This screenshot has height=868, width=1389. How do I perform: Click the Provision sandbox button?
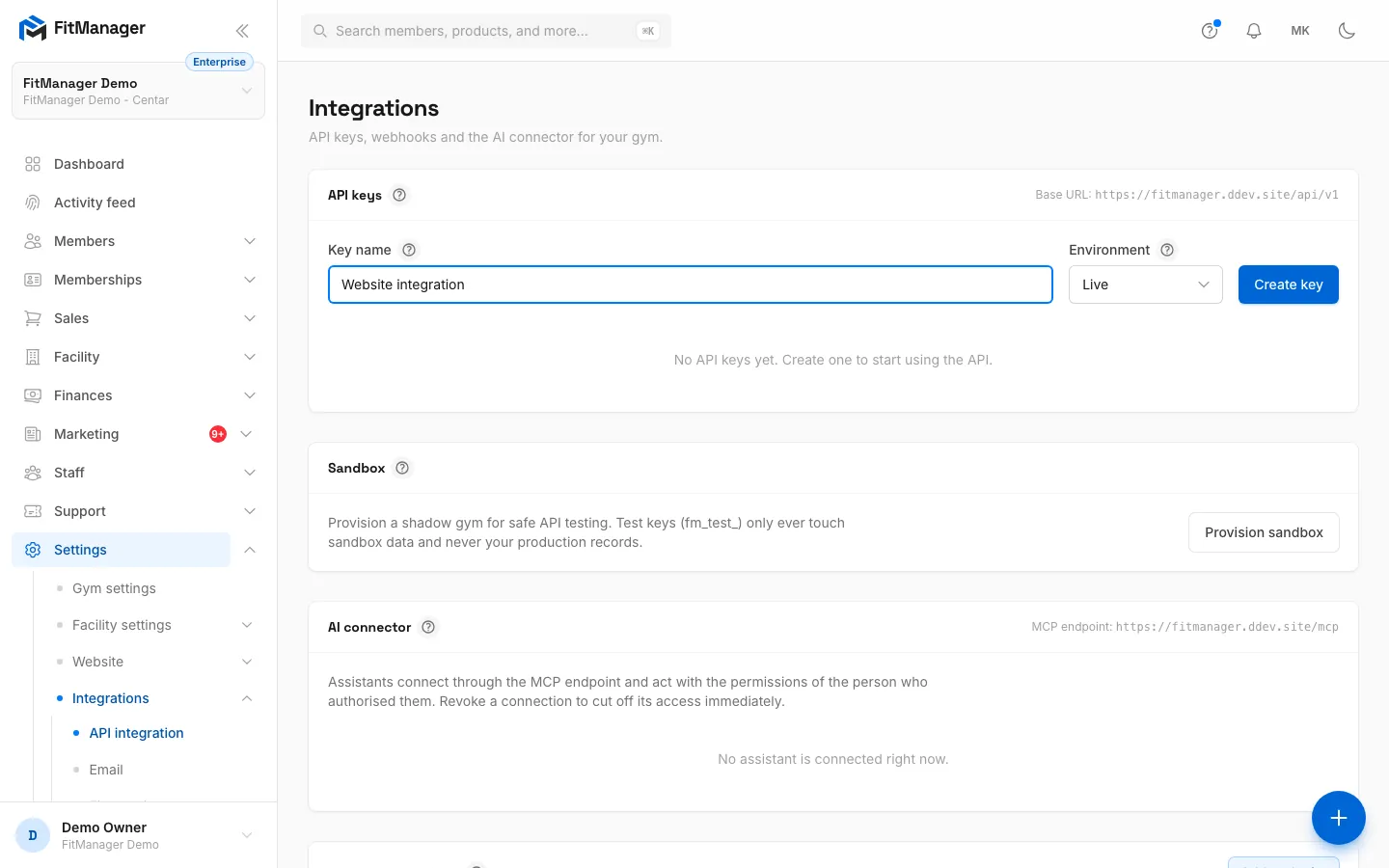point(1264,532)
